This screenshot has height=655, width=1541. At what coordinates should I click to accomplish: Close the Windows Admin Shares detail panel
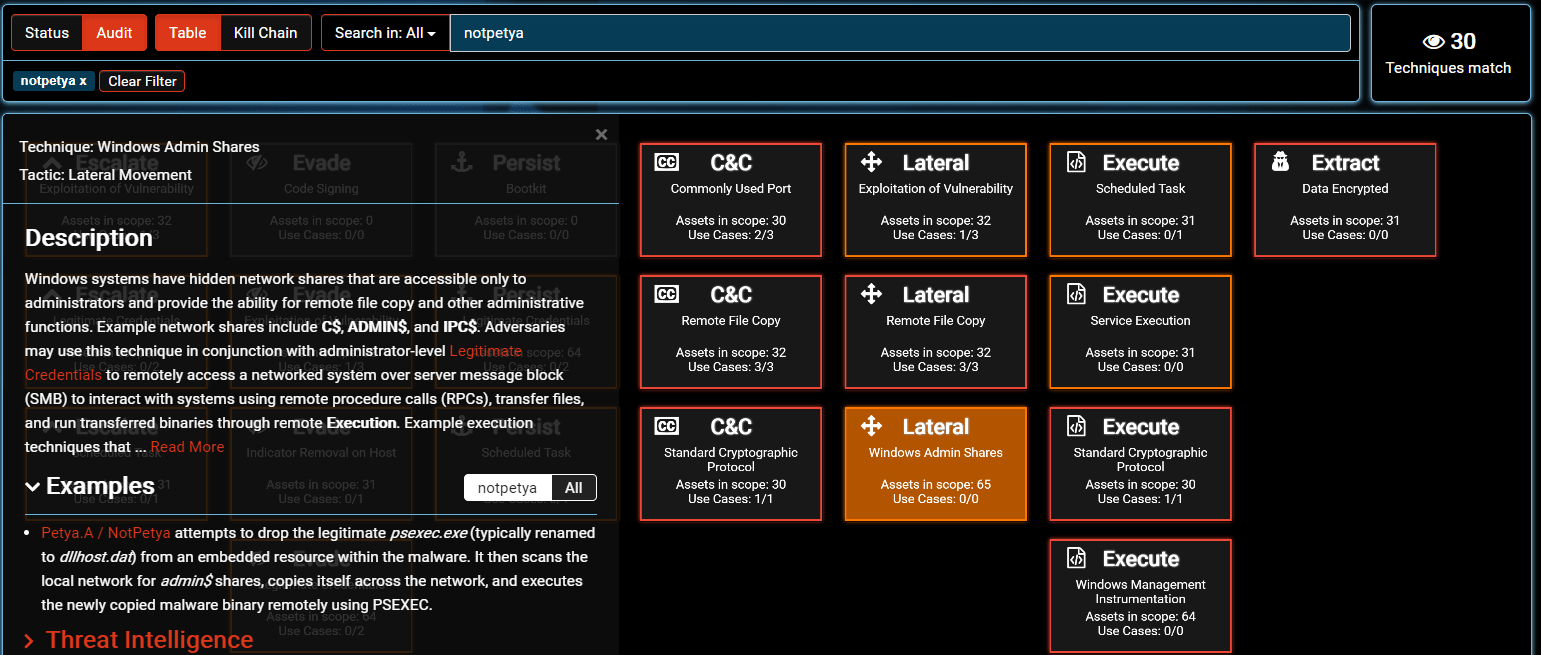[601, 135]
